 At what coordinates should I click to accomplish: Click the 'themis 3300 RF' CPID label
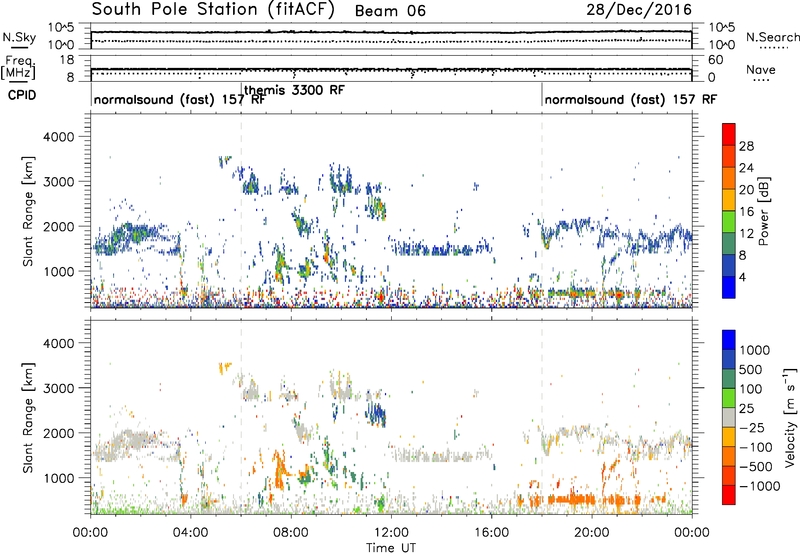click(294, 90)
